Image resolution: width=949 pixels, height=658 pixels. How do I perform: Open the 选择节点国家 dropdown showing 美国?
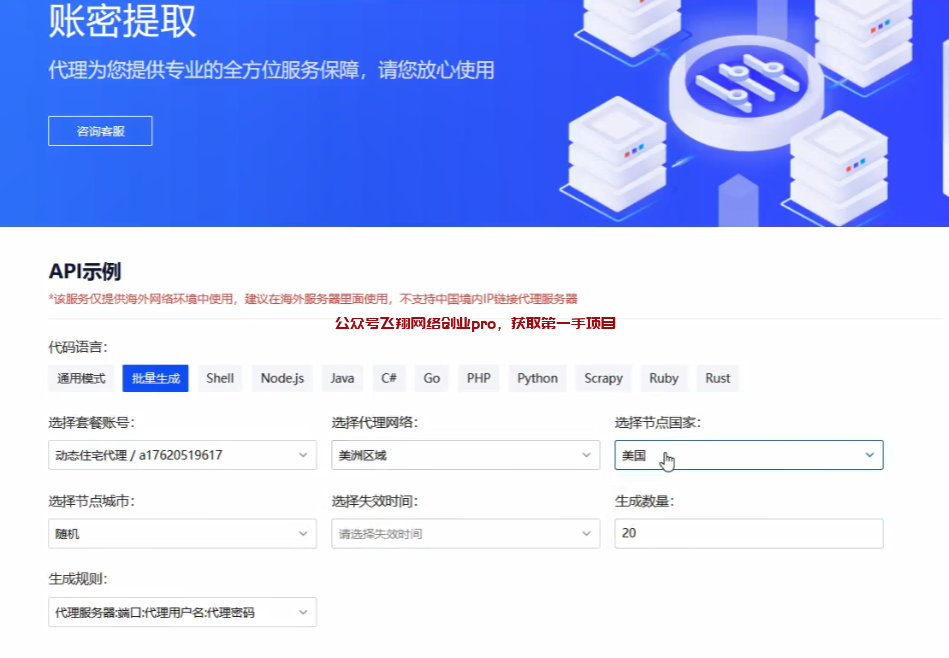click(748, 455)
